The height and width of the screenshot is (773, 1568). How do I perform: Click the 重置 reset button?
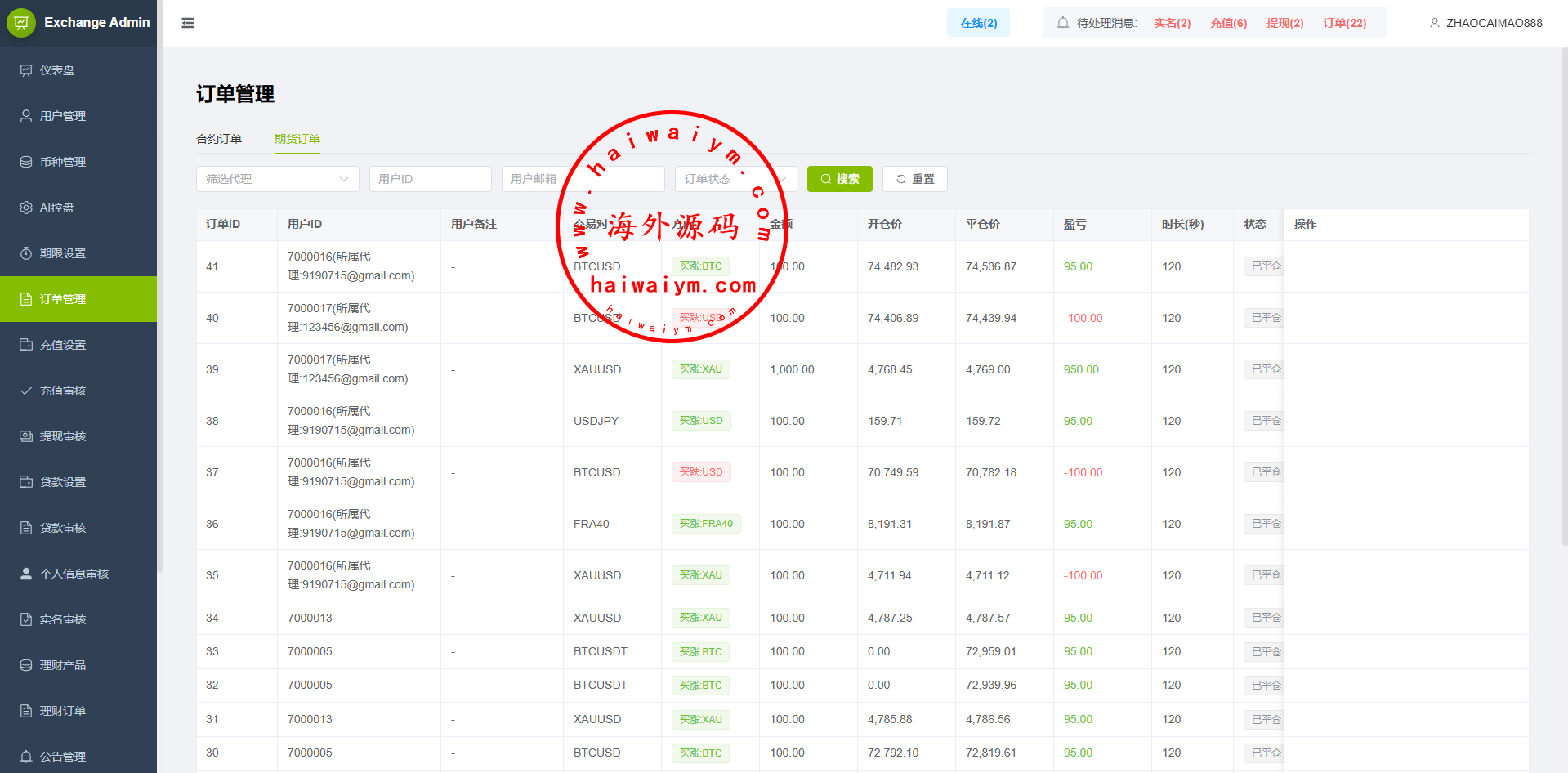click(914, 179)
